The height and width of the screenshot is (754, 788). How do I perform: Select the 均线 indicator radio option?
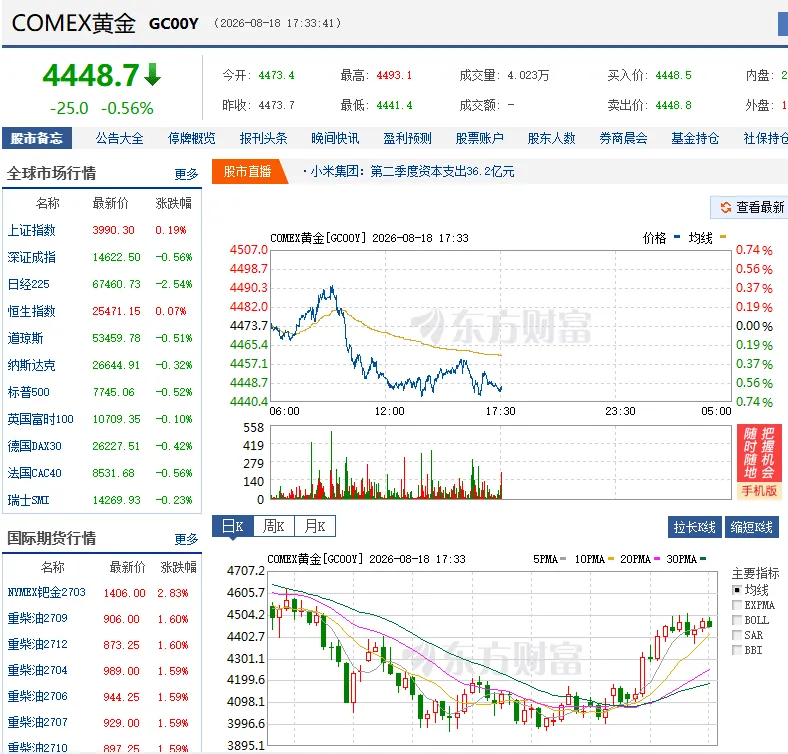coord(737,590)
